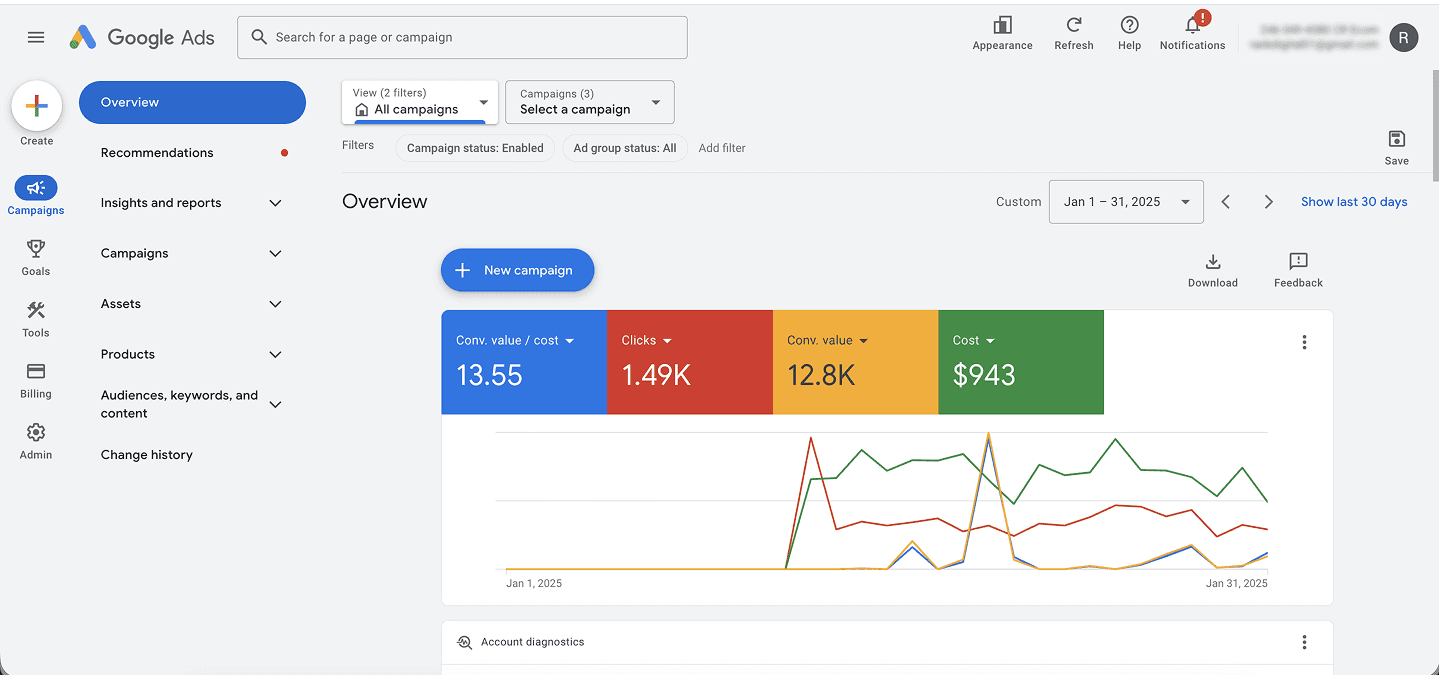Click the Overview page heading

[x=385, y=201]
